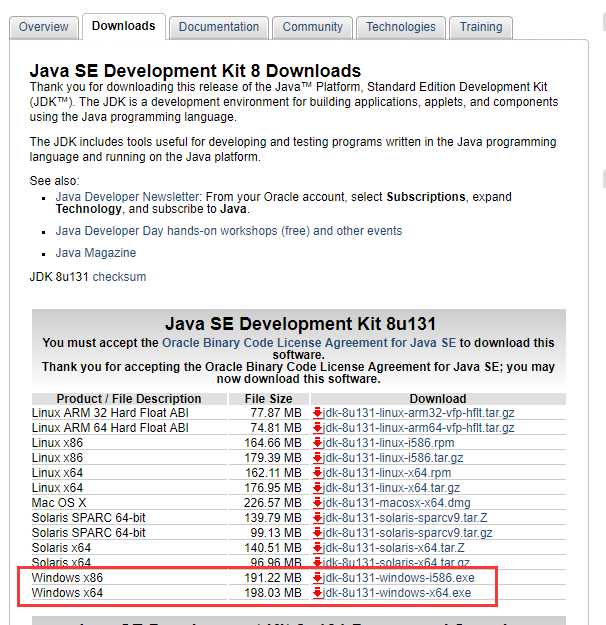Viewport: 606px width, 625px height.
Task: Click the download arrow icon for linux-arm32
Action: (x=317, y=413)
